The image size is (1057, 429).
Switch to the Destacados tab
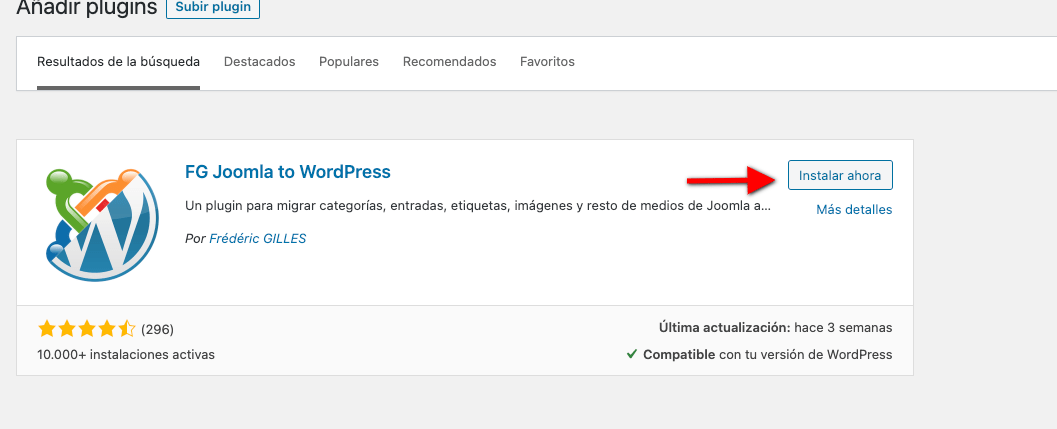pos(260,62)
